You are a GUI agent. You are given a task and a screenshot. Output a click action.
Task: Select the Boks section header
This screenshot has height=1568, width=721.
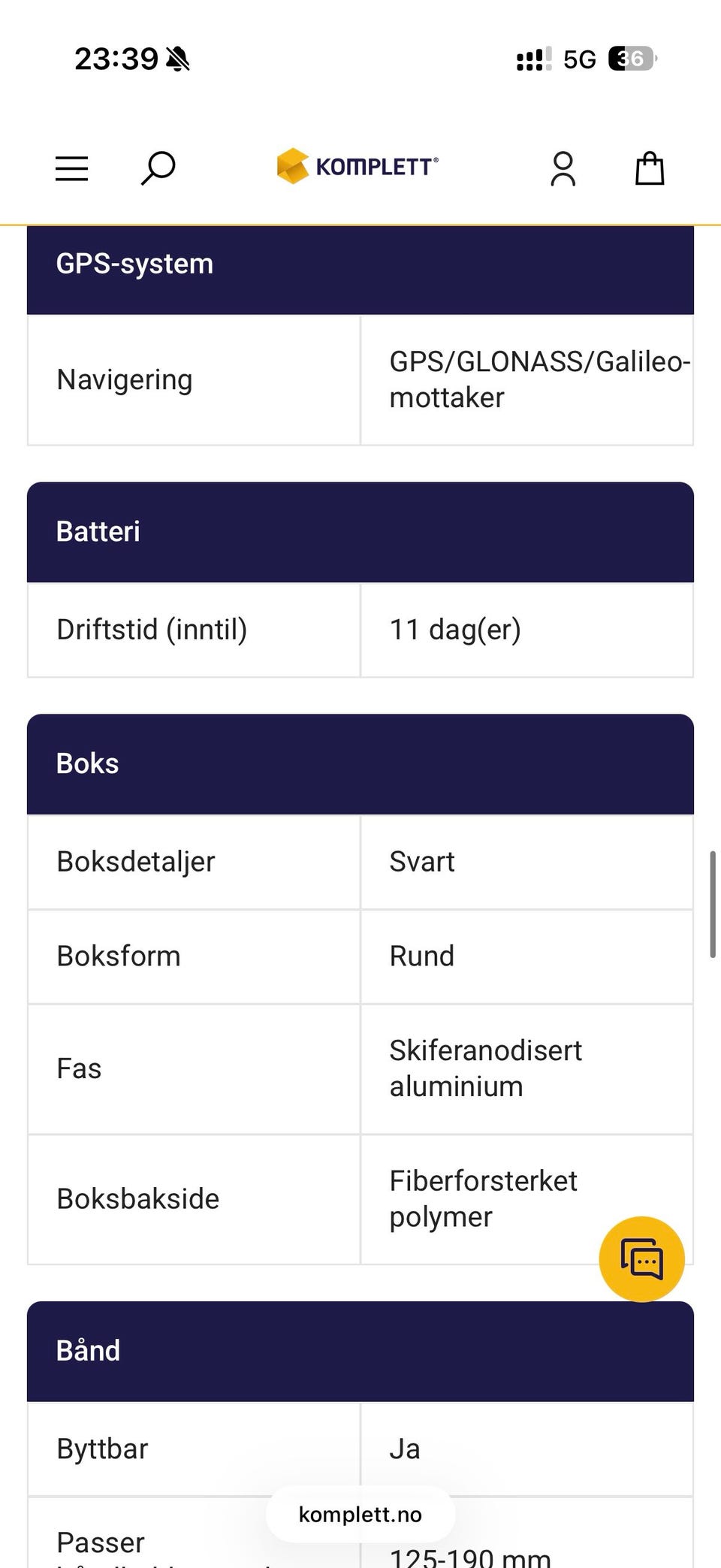[360, 764]
